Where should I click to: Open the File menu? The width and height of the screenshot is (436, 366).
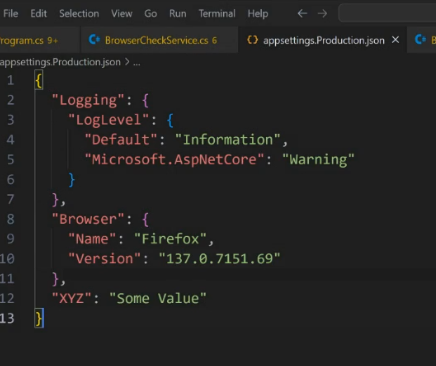tap(11, 14)
